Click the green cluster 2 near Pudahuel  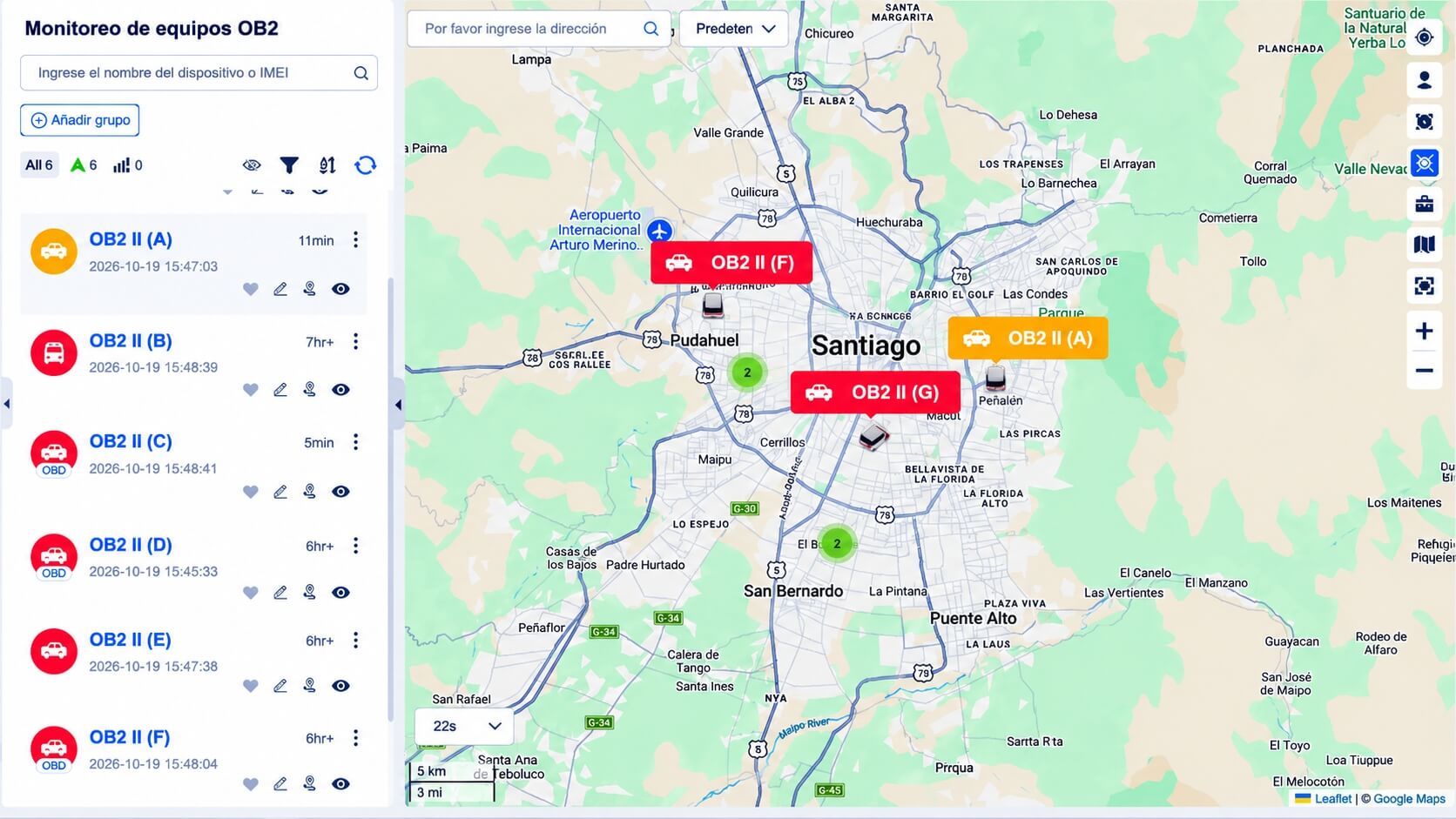747,373
